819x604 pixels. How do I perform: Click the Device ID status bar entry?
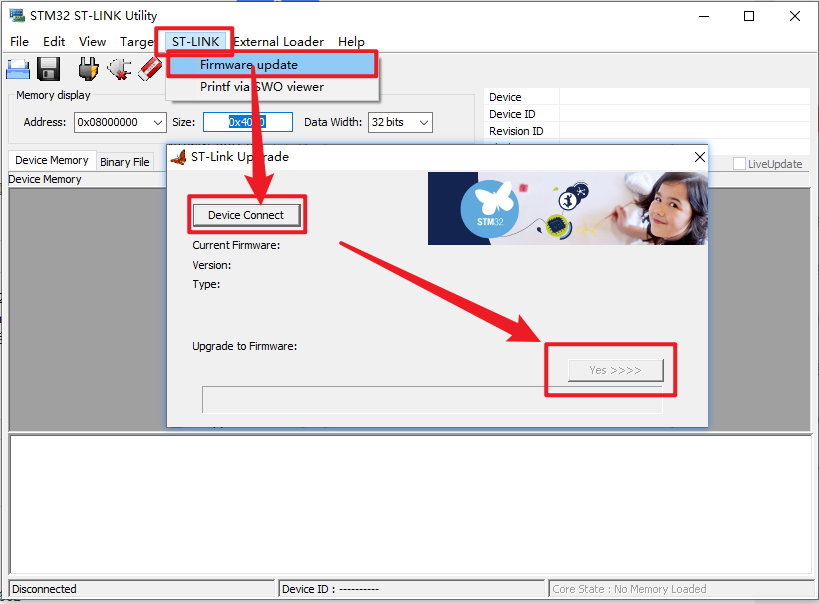411,589
